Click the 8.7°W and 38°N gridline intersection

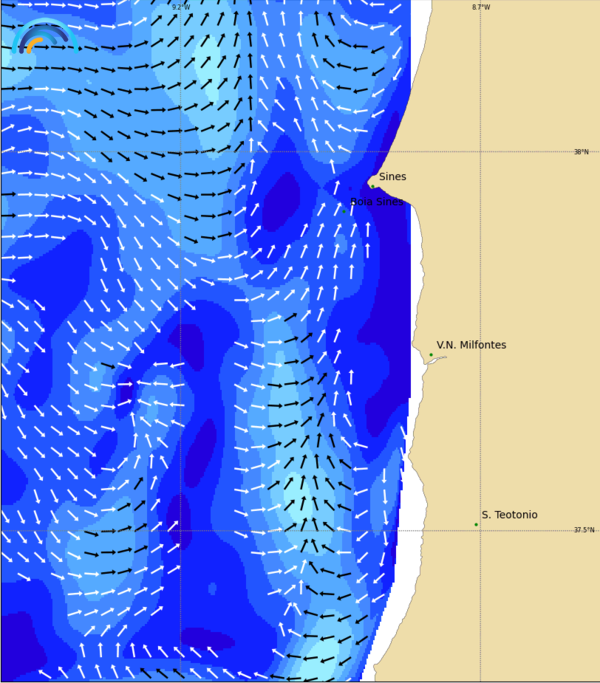click(x=480, y=152)
